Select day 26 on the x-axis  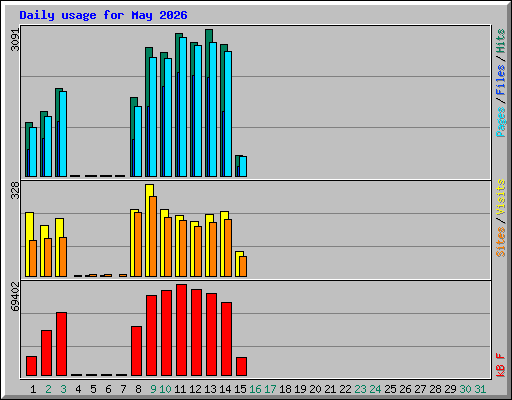click(x=405, y=389)
